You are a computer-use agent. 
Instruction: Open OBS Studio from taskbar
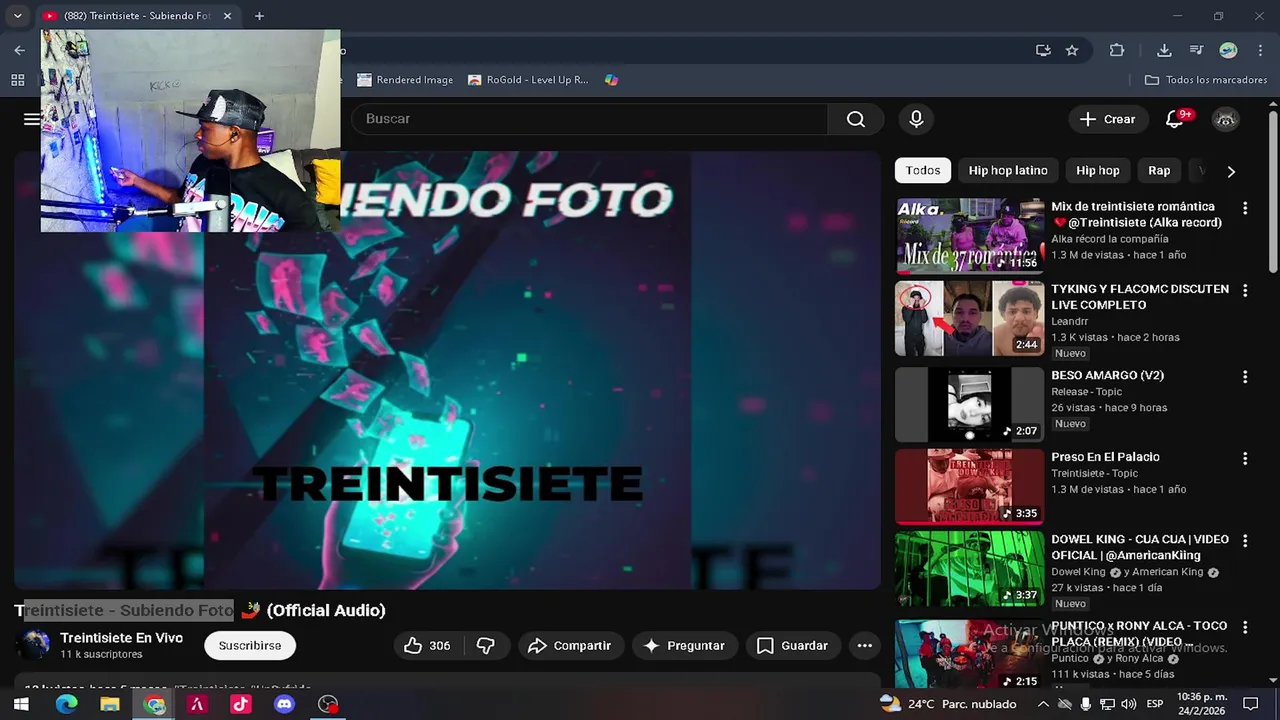click(x=328, y=704)
